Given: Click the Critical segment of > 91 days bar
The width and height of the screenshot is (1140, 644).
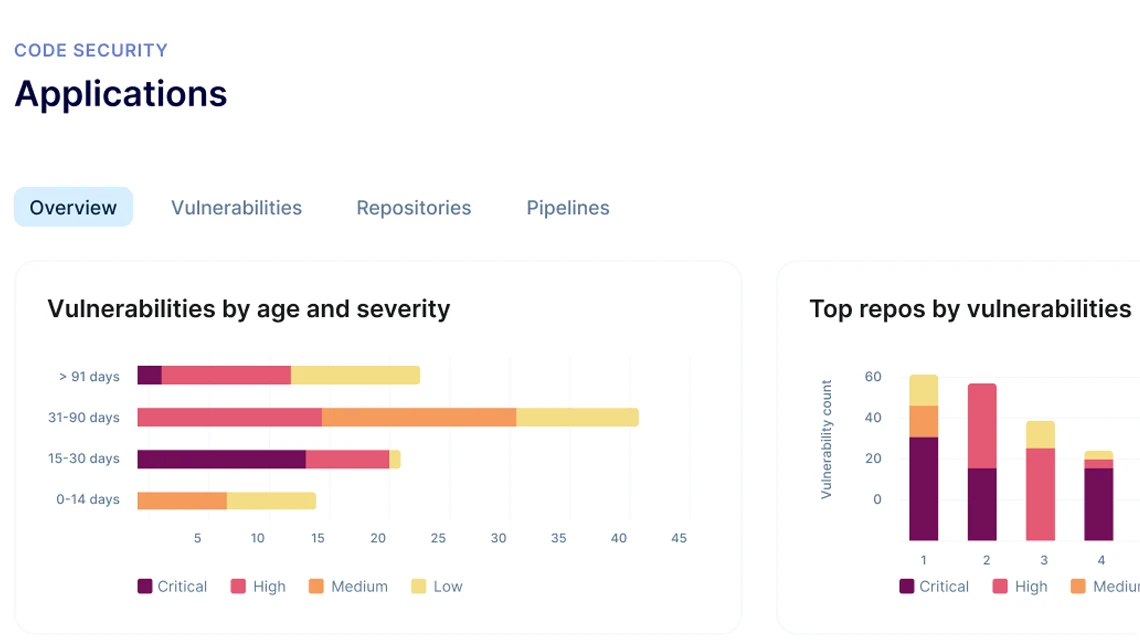Looking at the screenshot, I should pyautogui.click(x=150, y=376).
